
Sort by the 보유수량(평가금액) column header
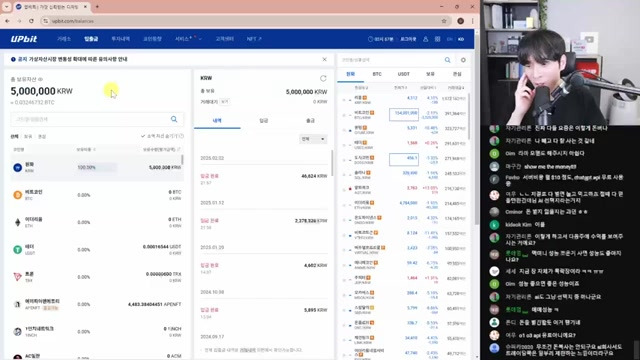pyautogui.click(x=162, y=149)
